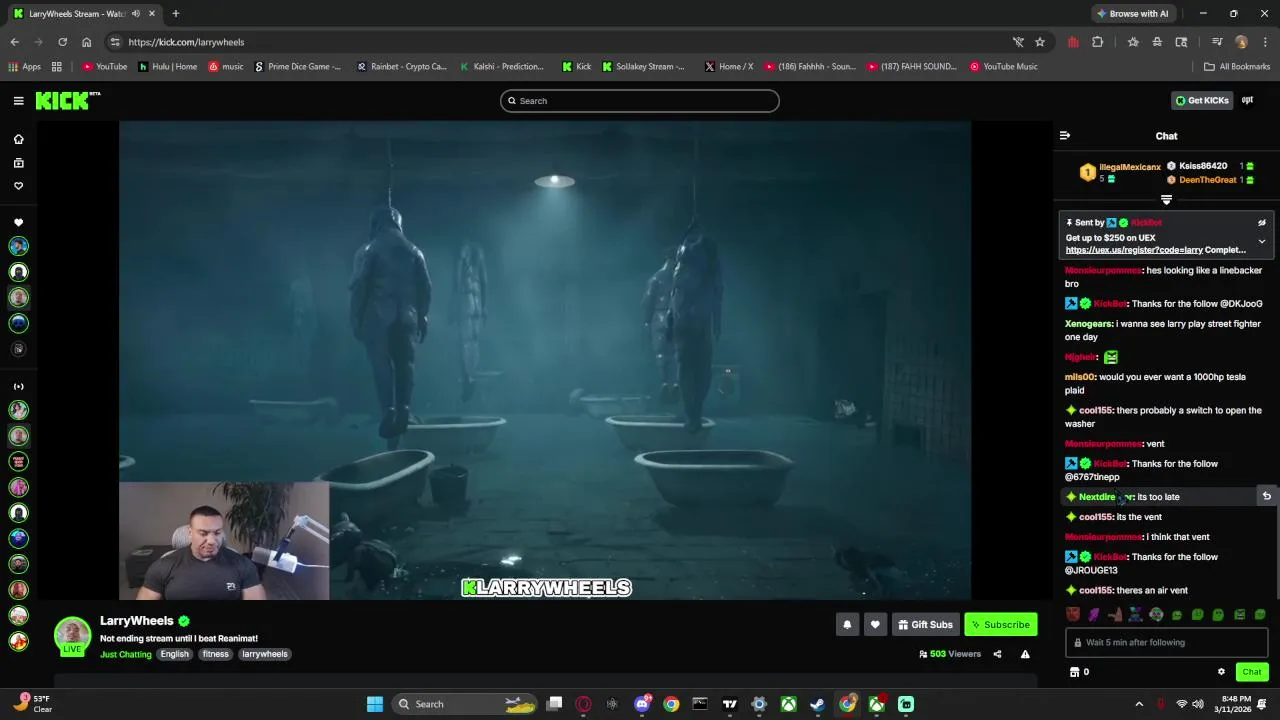
Task: Go to Kick home via sidebar house icon
Action: click(18, 139)
